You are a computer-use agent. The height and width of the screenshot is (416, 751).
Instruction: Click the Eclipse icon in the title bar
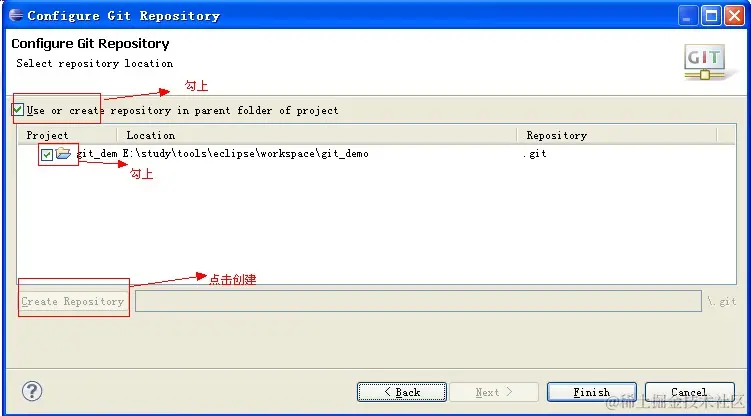[x=16, y=15]
